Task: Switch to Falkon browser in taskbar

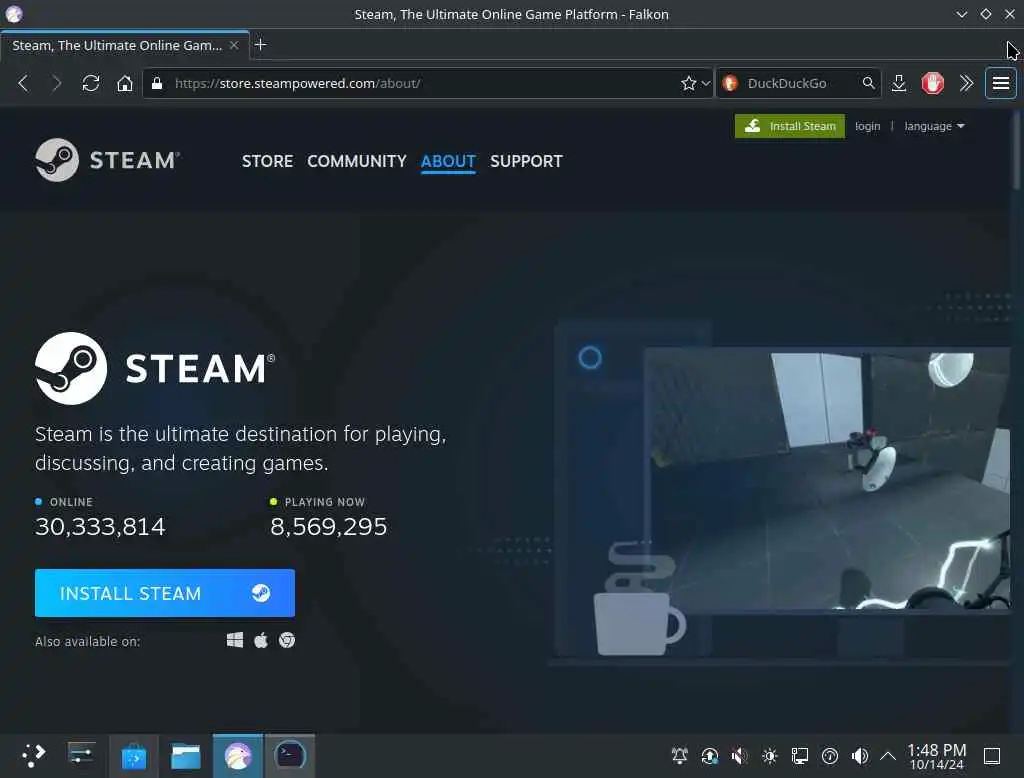Action: click(x=238, y=756)
